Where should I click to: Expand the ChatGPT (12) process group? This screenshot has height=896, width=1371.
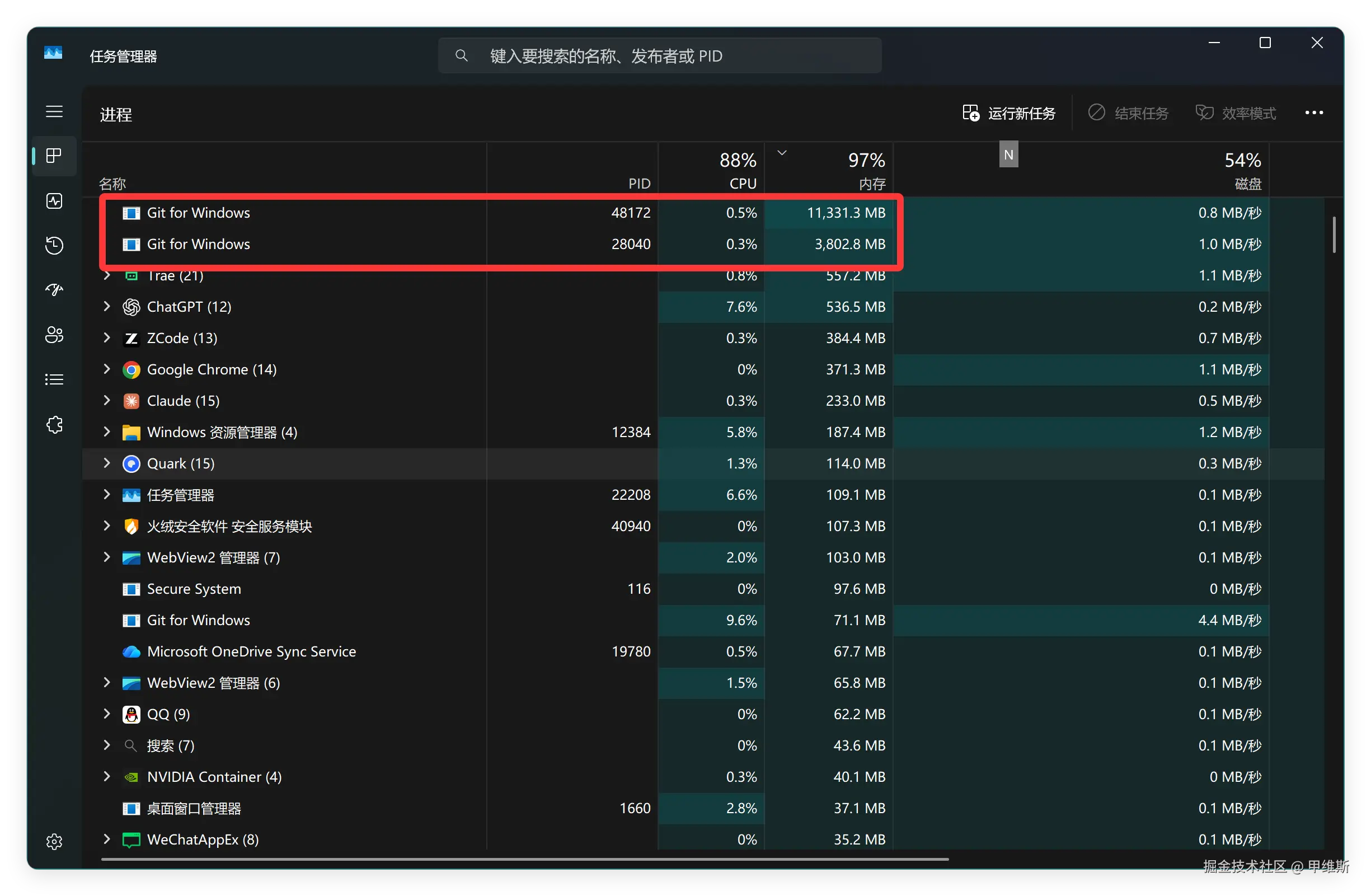tap(106, 307)
